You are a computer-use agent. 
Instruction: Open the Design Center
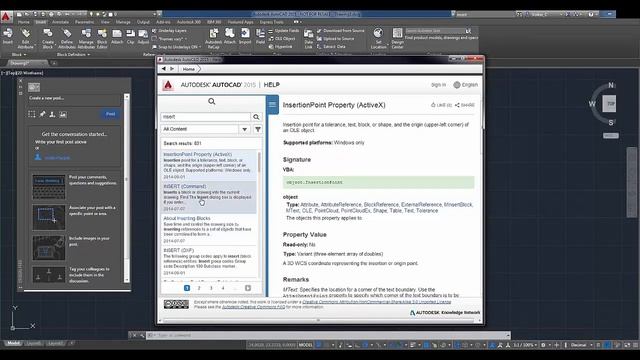point(398,38)
